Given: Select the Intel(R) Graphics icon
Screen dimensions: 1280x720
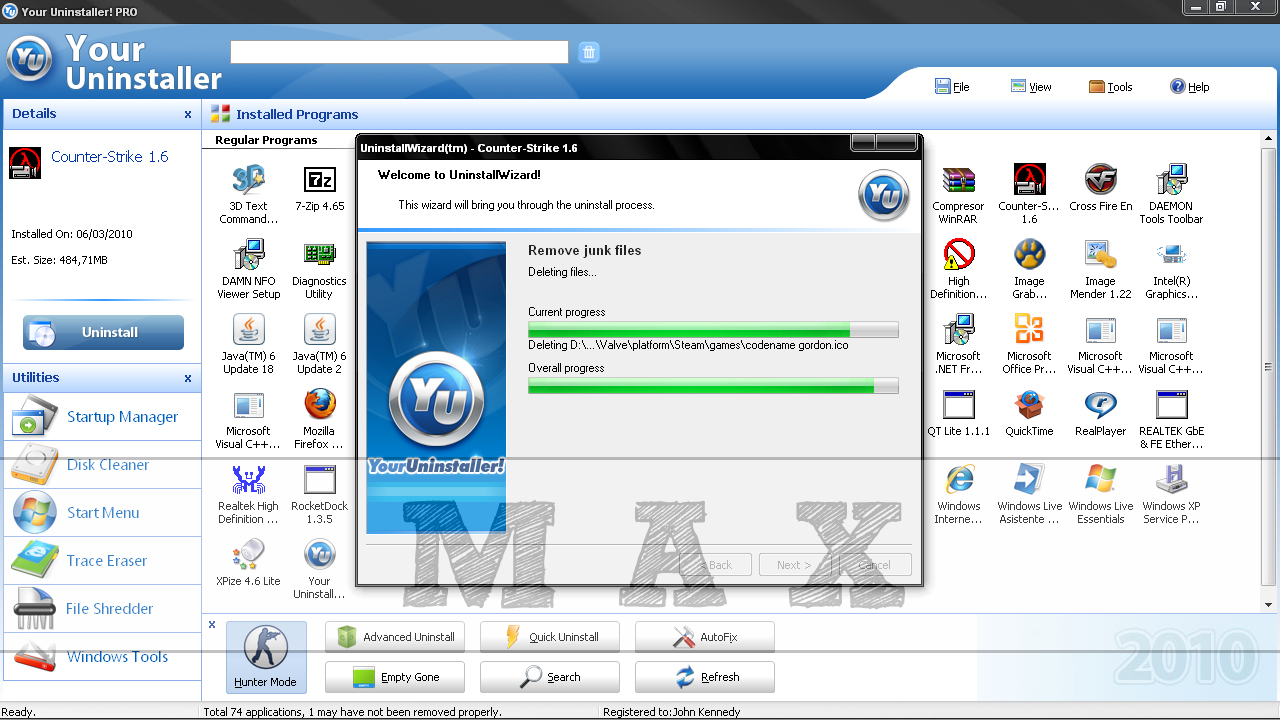Looking at the screenshot, I should pyautogui.click(x=1171, y=255).
